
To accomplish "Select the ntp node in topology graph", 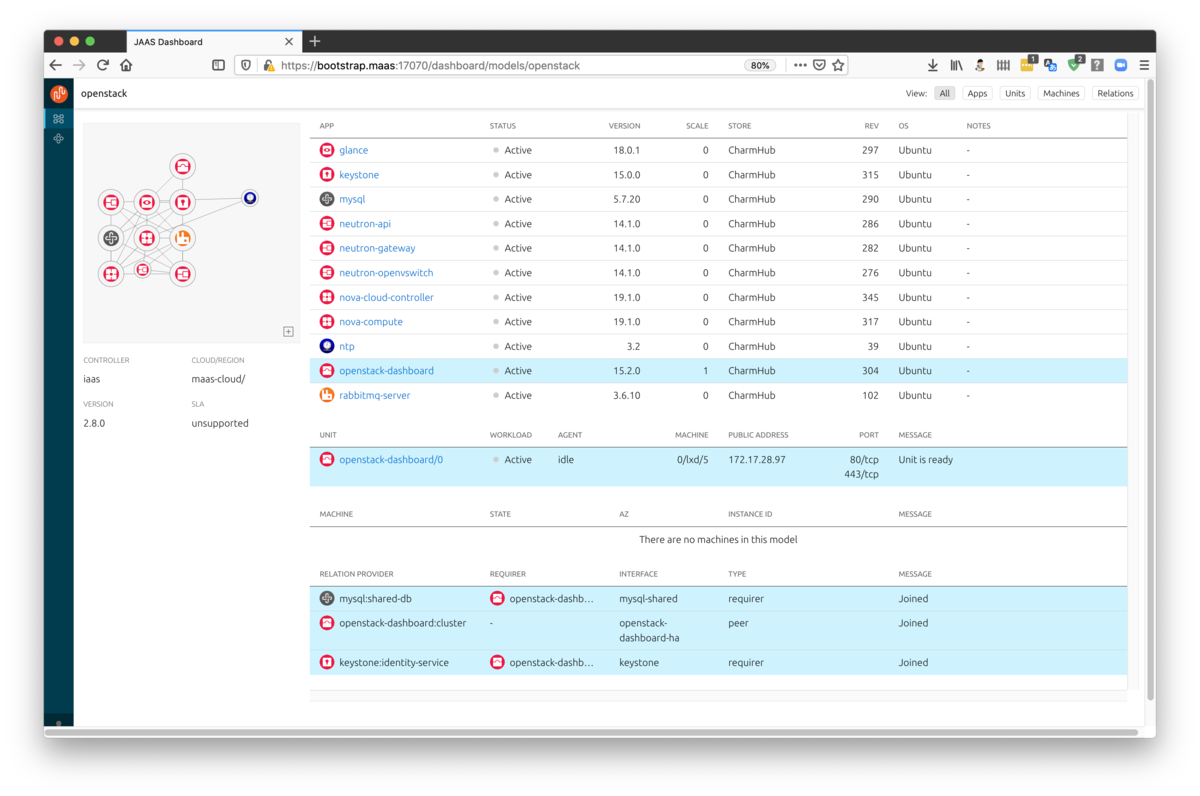I will click(250, 198).
